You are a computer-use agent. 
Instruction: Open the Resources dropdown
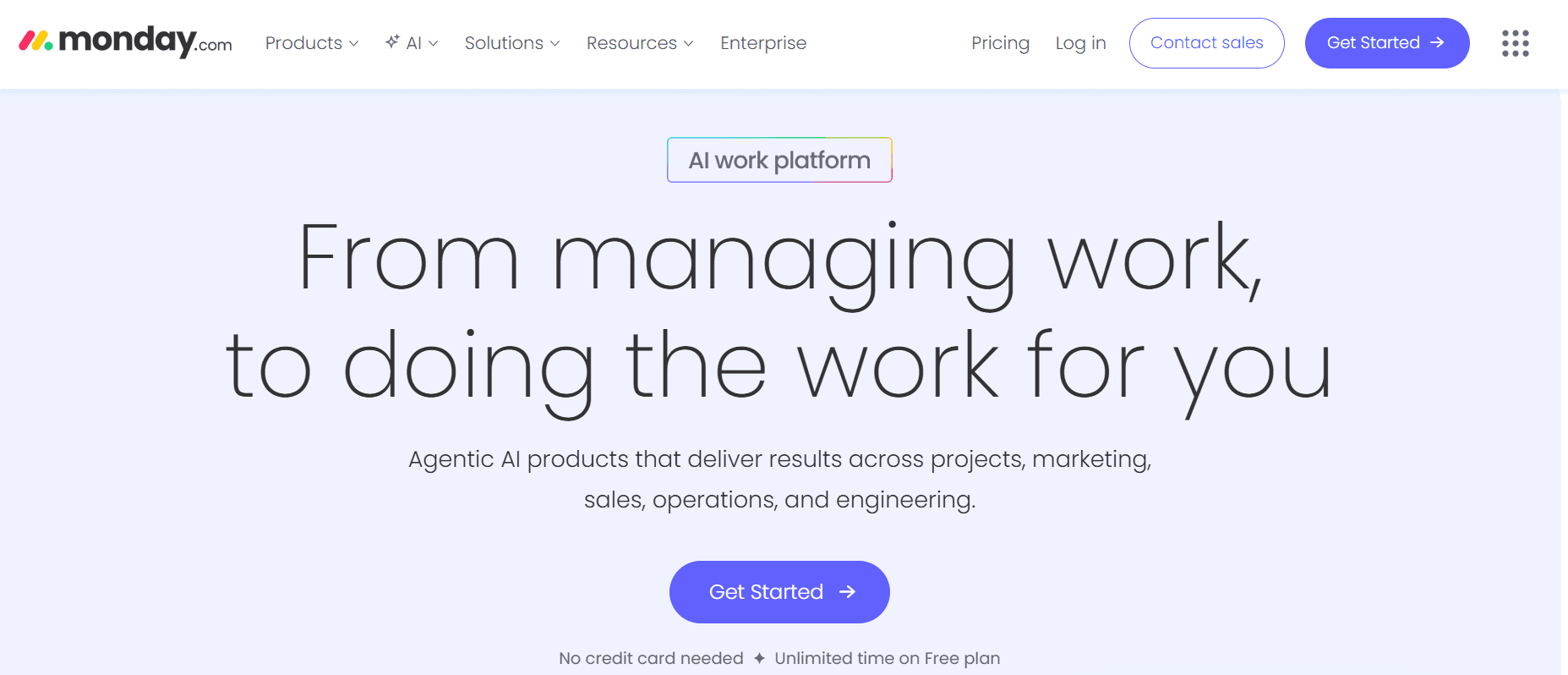(640, 43)
